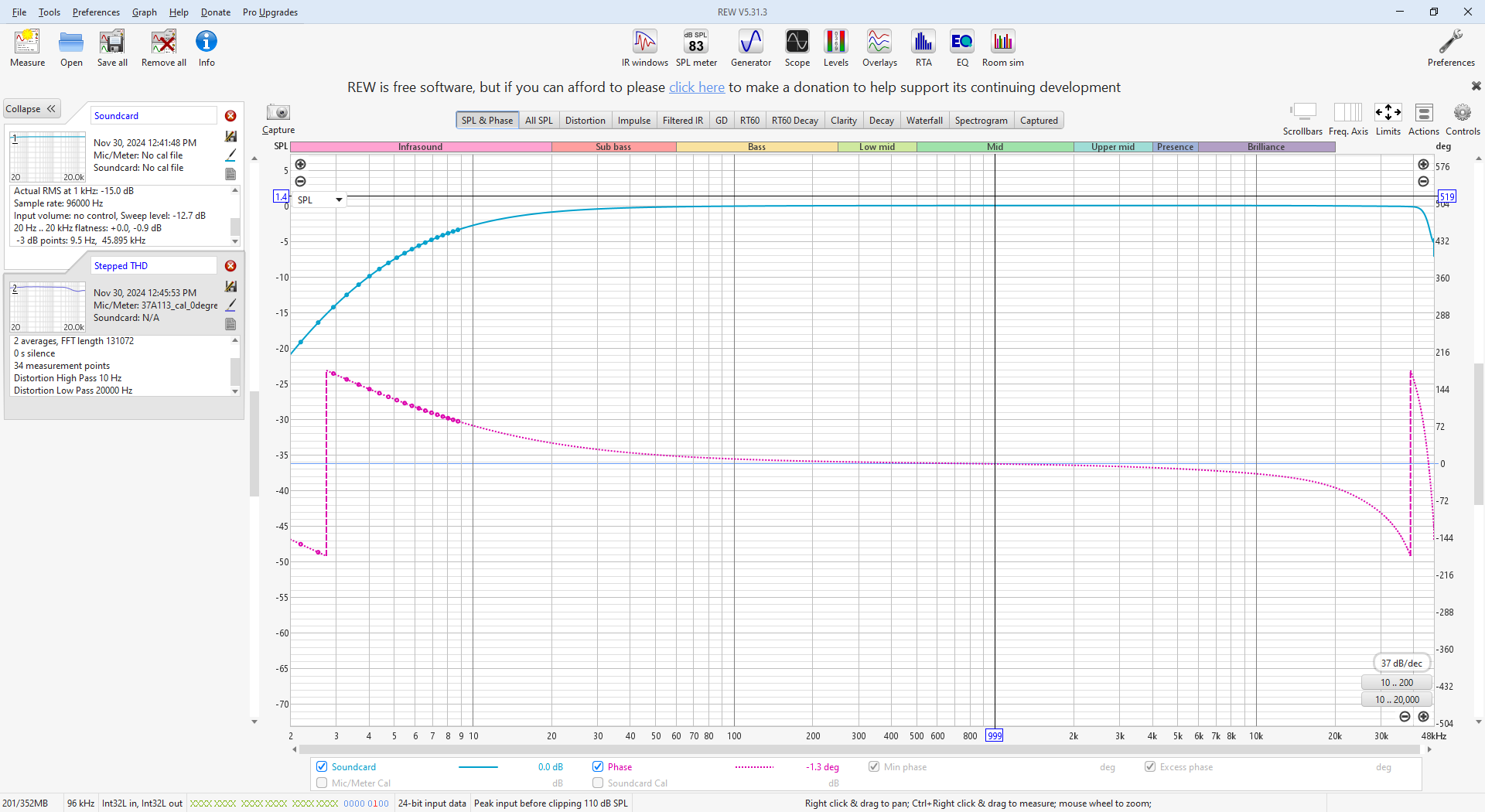Open the RTA tool
This screenshot has width=1485, height=812.
click(x=923, y=48)
